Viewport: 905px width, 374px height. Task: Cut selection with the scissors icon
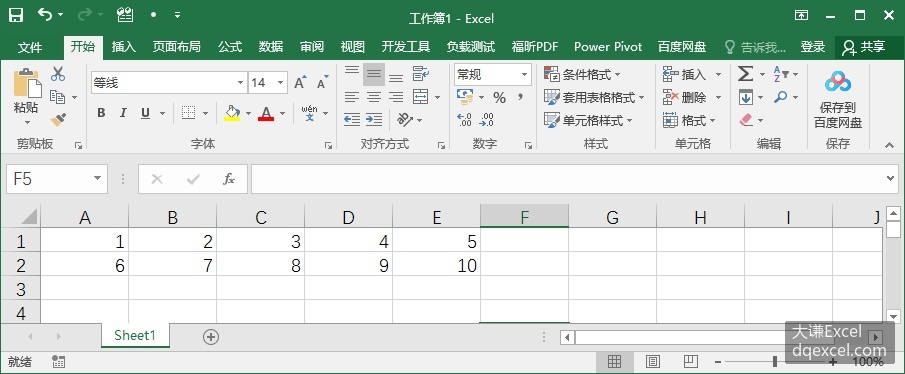click(x=58, y=74)
